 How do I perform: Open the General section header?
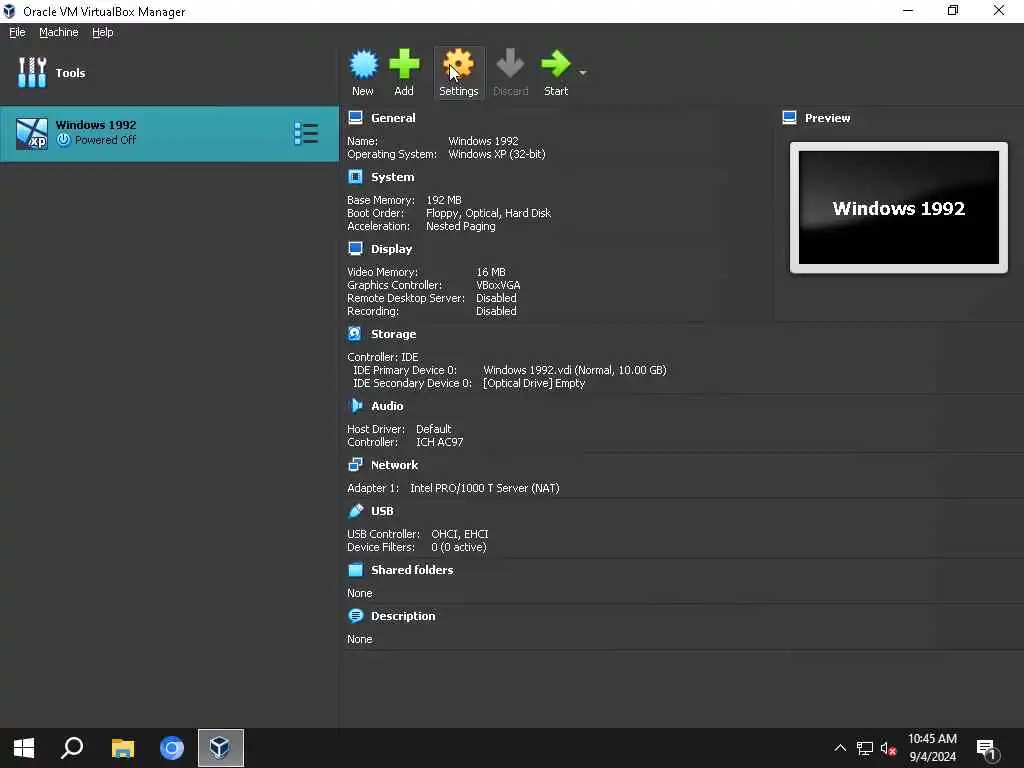[x=393, y=118]
